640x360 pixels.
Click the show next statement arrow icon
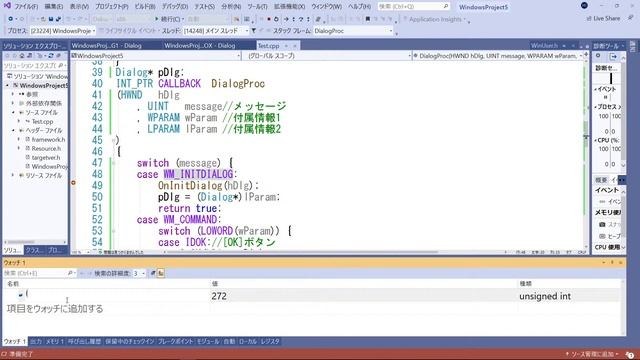coord(286,19)
